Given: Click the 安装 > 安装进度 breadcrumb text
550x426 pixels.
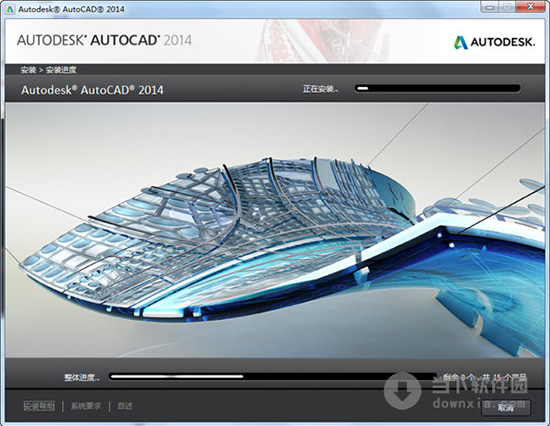Looking at the screenshot, I should coord(48,70).
